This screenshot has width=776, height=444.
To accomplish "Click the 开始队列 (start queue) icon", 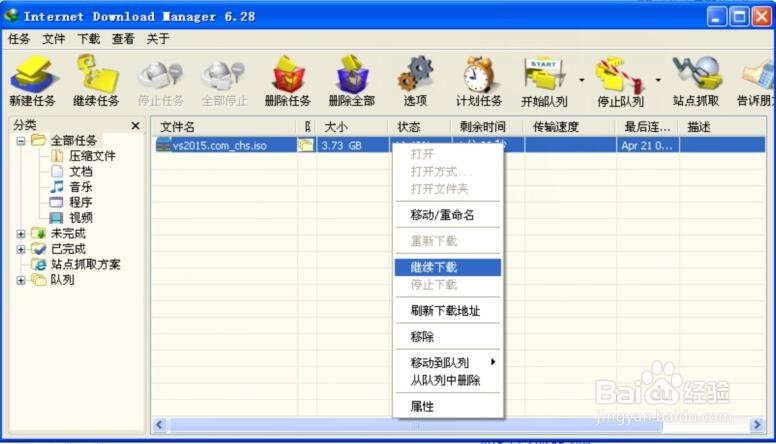I will click(544, 80).
